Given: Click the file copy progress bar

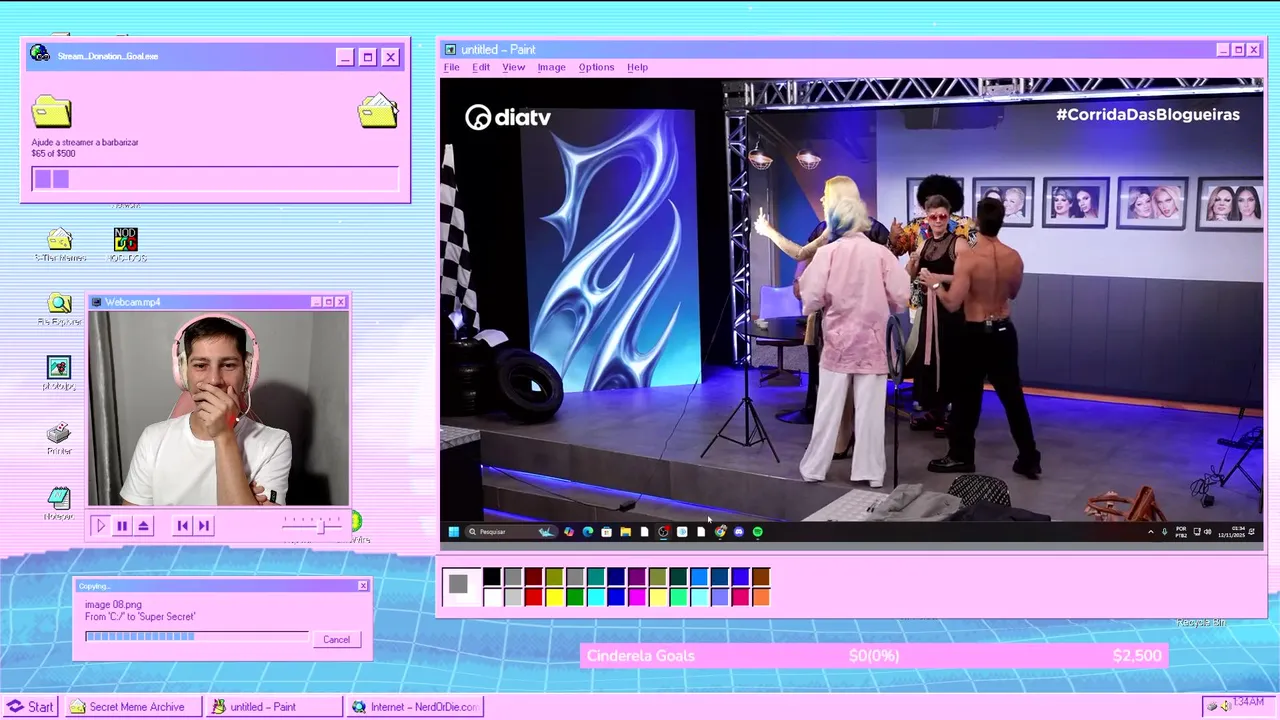Looking at the screenshot, I should 197,636.
